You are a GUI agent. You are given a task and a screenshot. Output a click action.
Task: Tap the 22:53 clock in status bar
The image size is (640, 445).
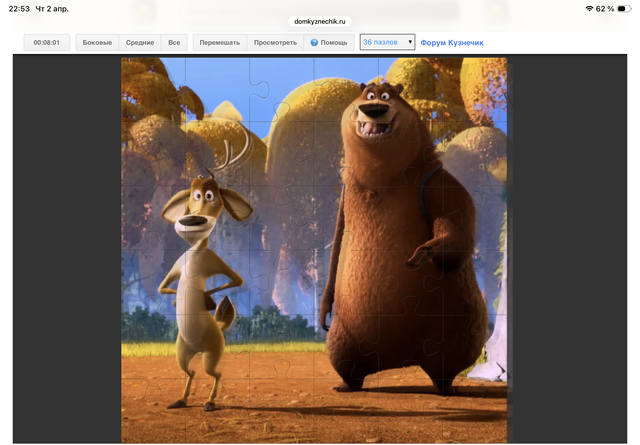[20, 9]
